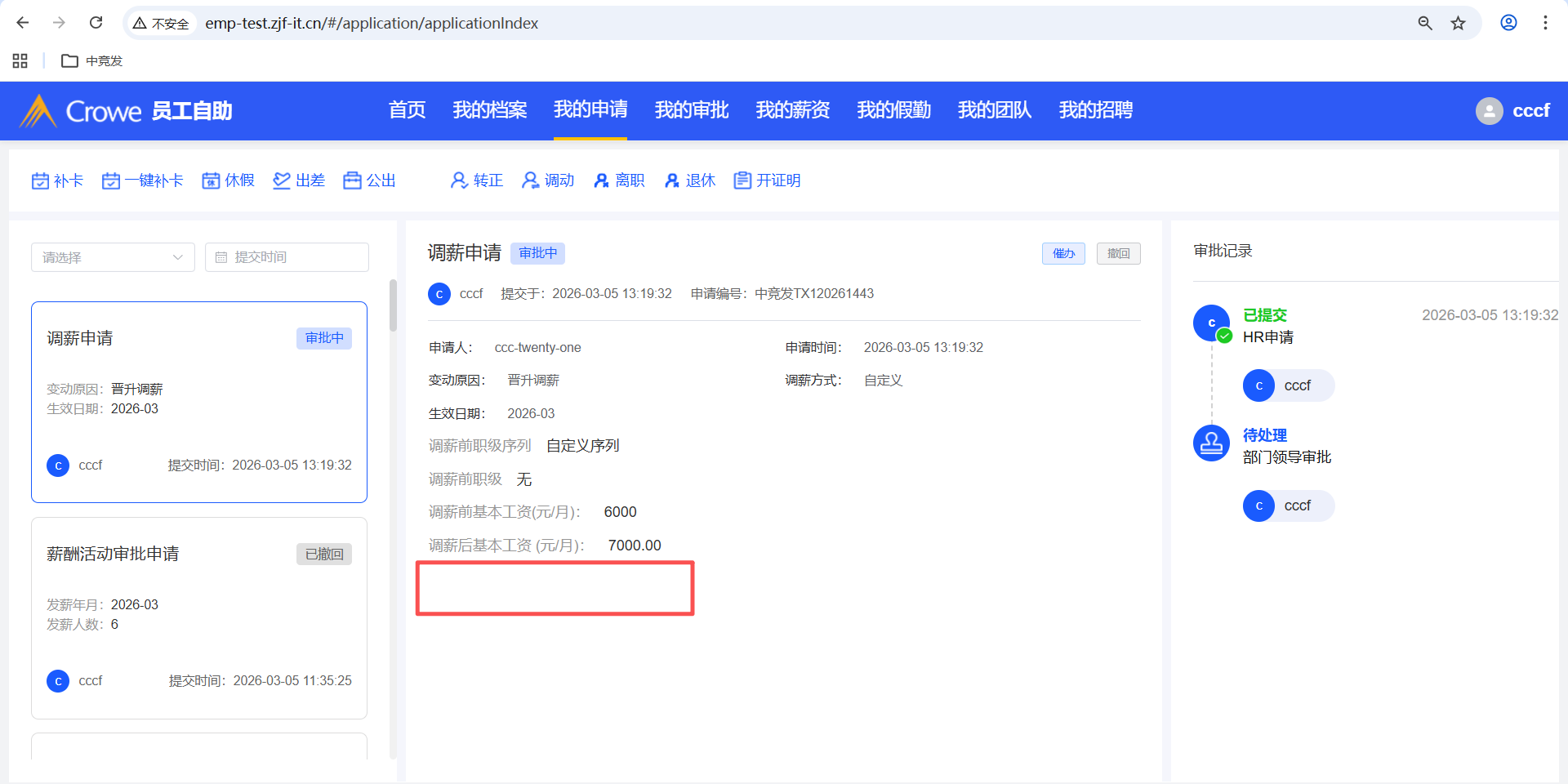Screen dimensions: 1568x784
Task: Click the 公出 briefcase icon
Action: (x=352, y=180)
